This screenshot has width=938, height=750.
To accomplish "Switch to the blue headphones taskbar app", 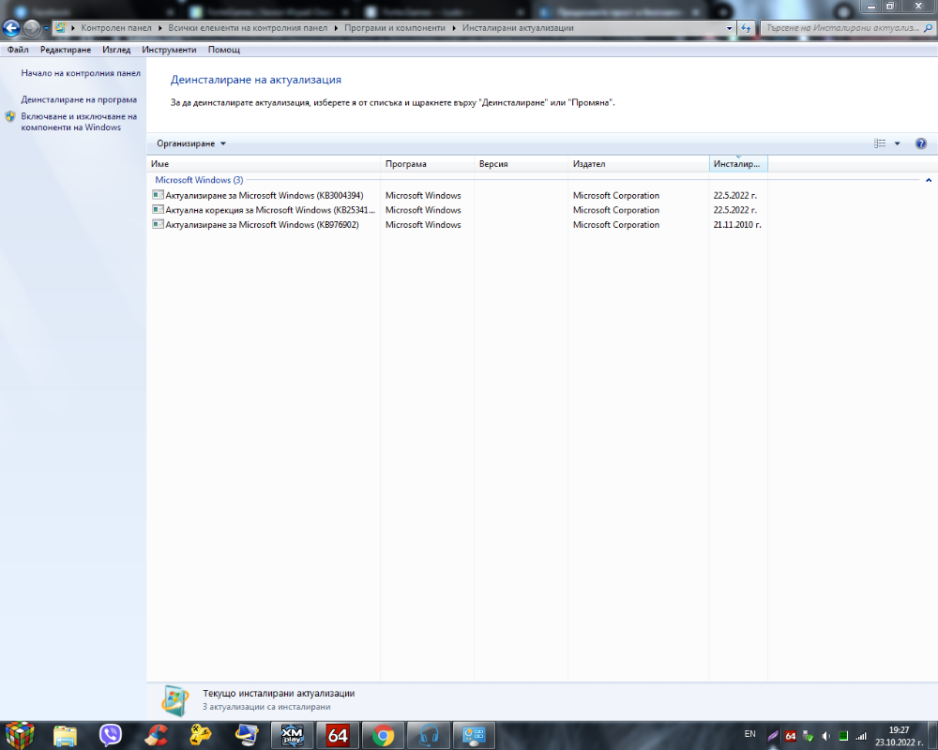I will point(428,736).
